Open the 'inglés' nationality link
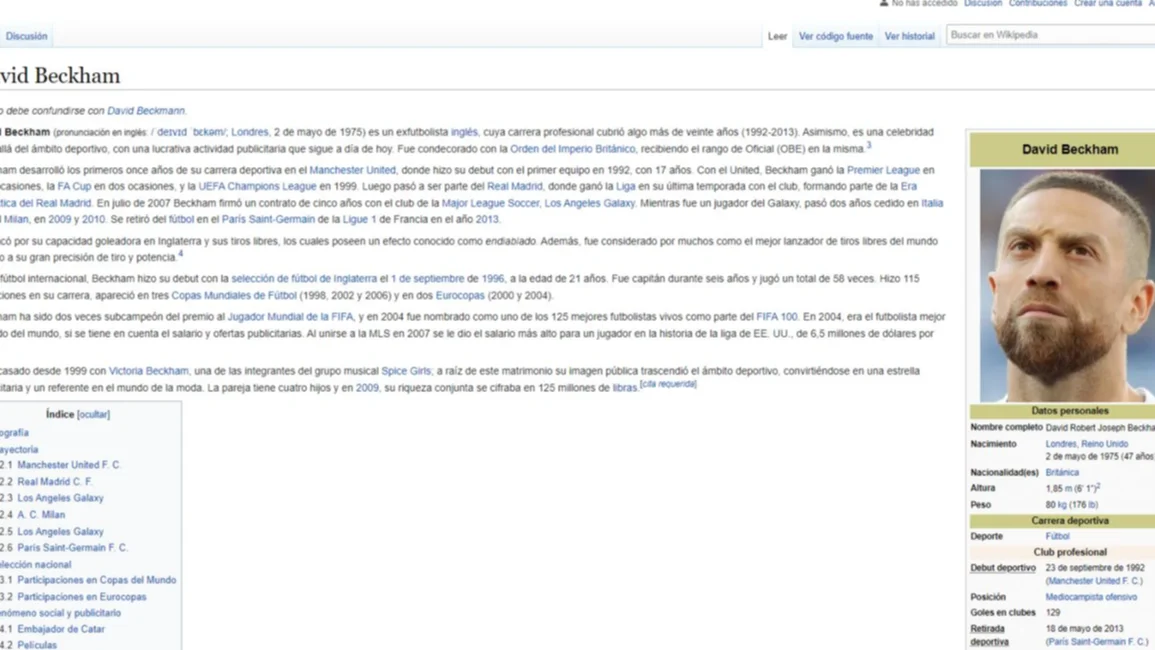The image size is (1155, 650). click(x=464, y=132)
